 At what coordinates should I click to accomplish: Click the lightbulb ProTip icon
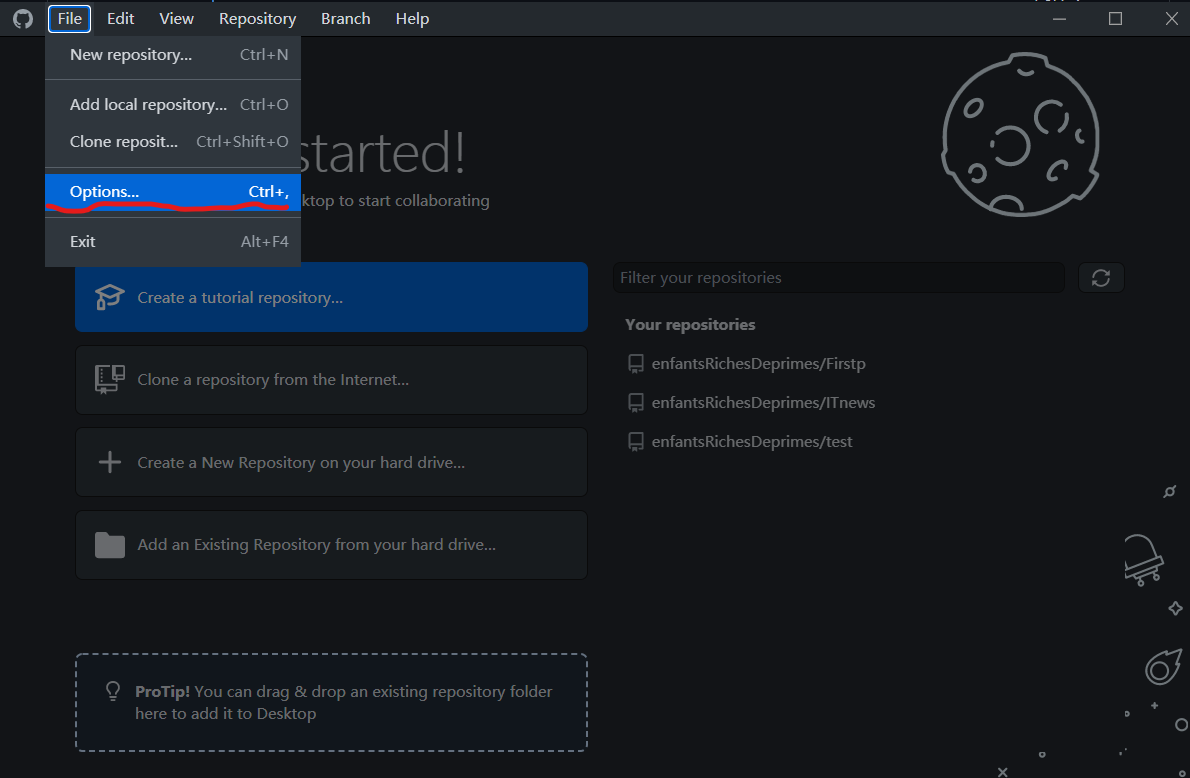tap(112, 691)
